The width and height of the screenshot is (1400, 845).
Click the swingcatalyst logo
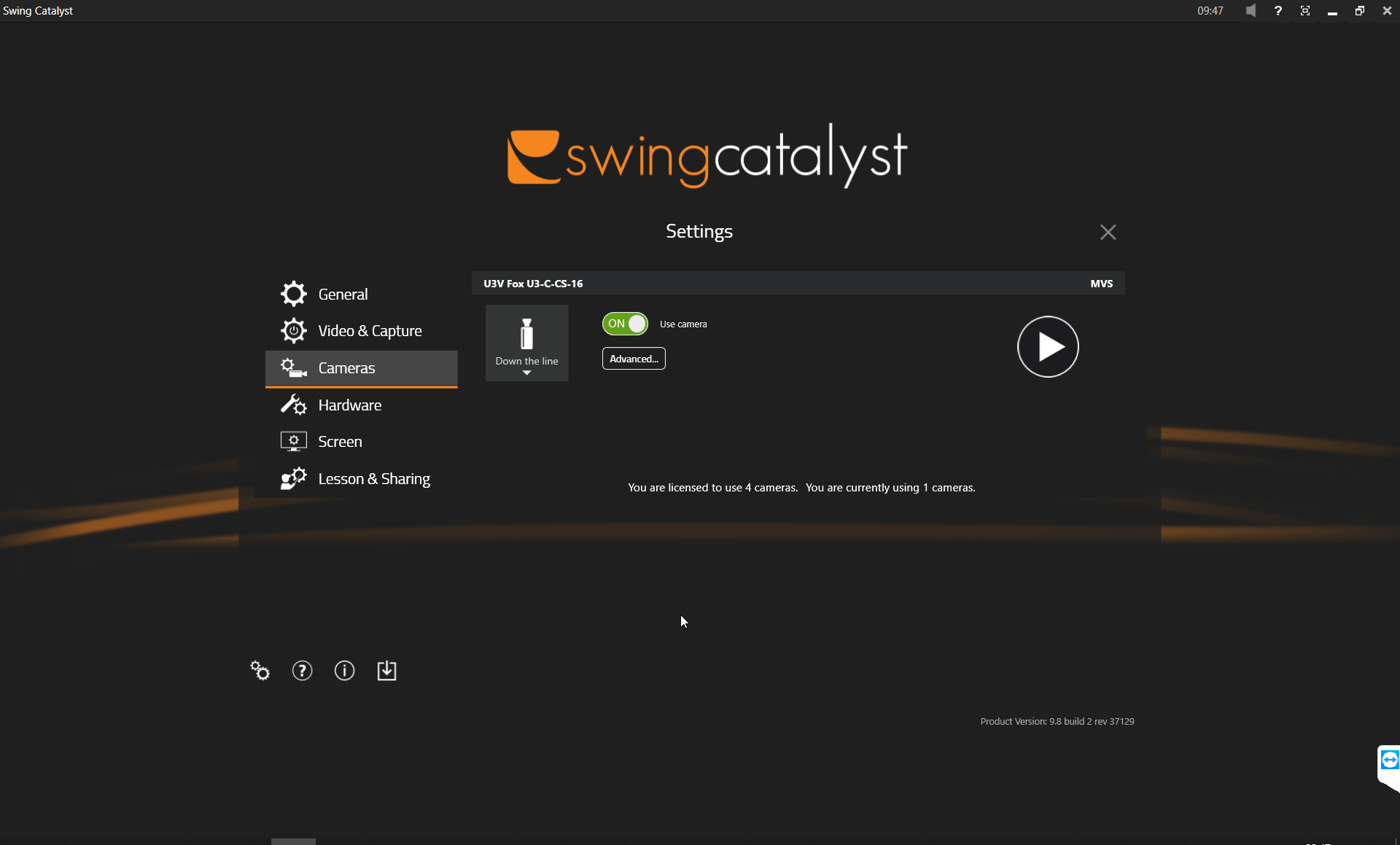click(707, 155)
